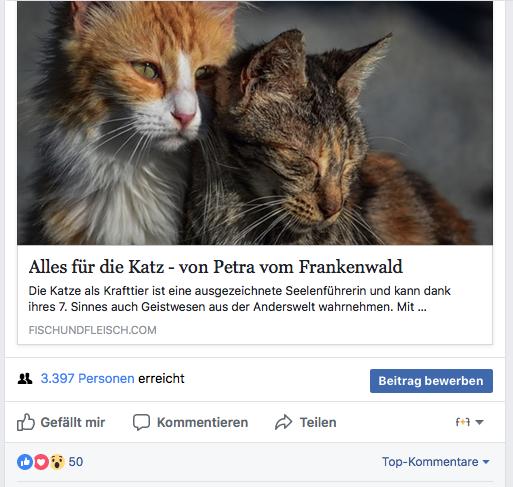This screenshot has height=487, width=513.
Task: Click the people icon beside reach count
Action: [25, 379]
